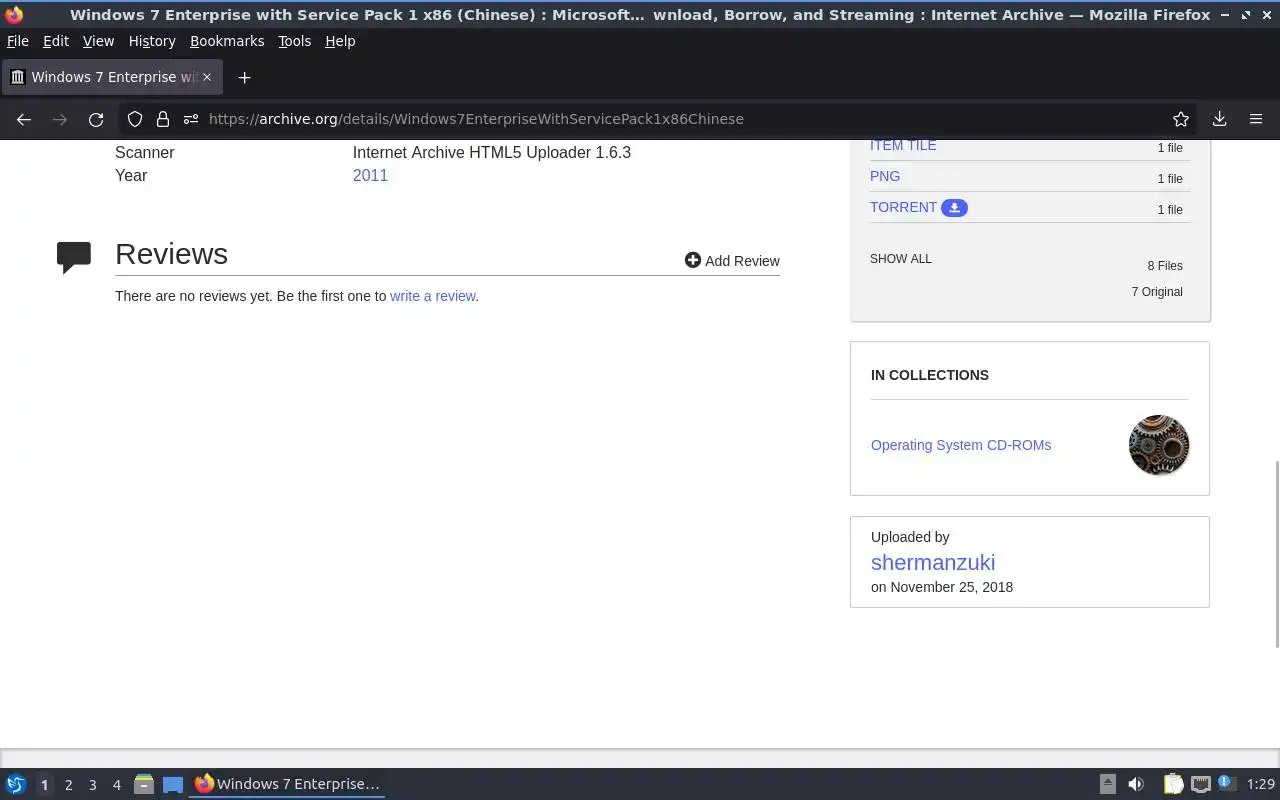The width and height of the screenshot is (1280, 800).
Task: Switch to workspace 2
Action: tap(68, 784)
